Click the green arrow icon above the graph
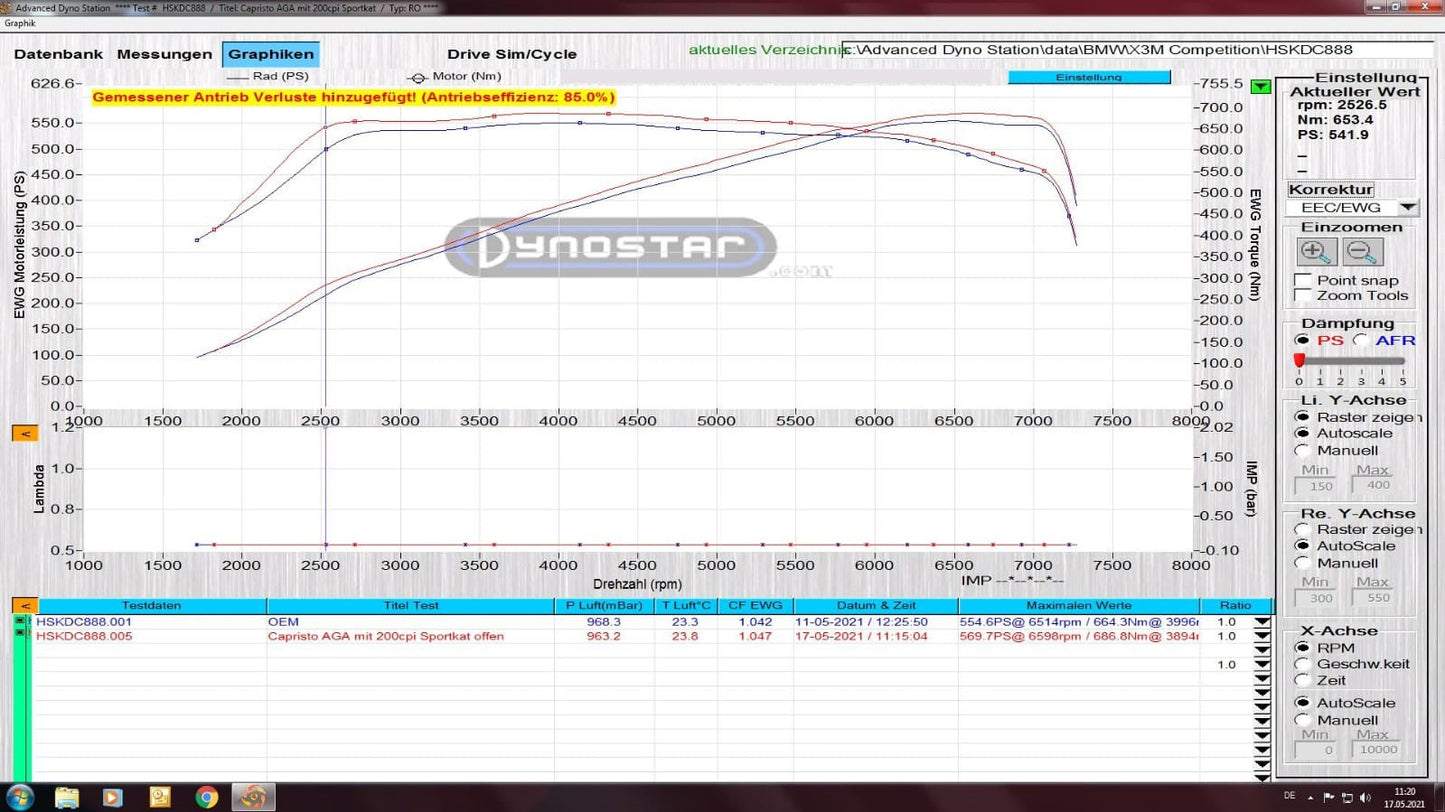The image size is (1445, 812). point(1259,85)
